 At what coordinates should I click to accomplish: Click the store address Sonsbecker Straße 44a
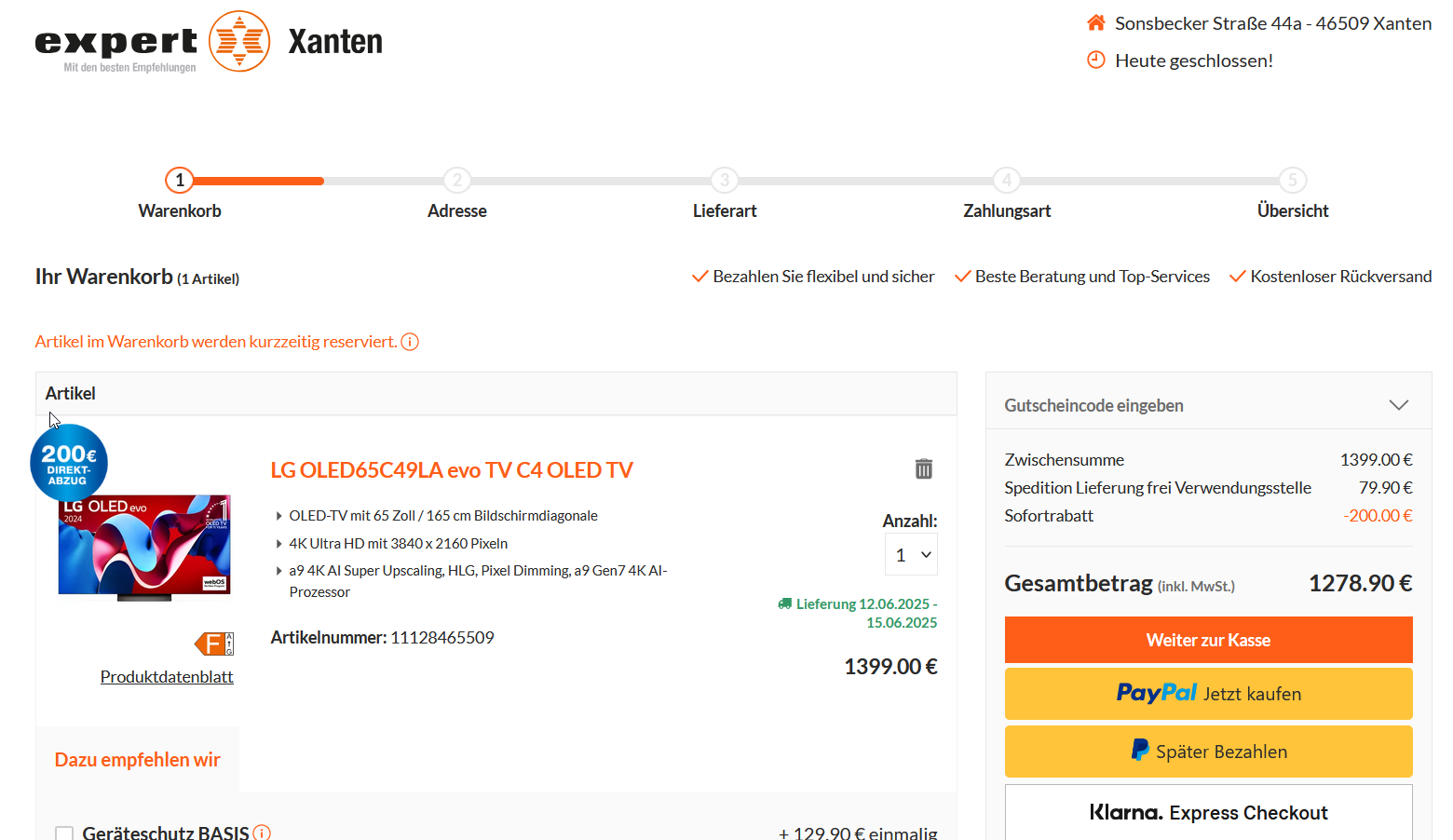coord(1273,23)
